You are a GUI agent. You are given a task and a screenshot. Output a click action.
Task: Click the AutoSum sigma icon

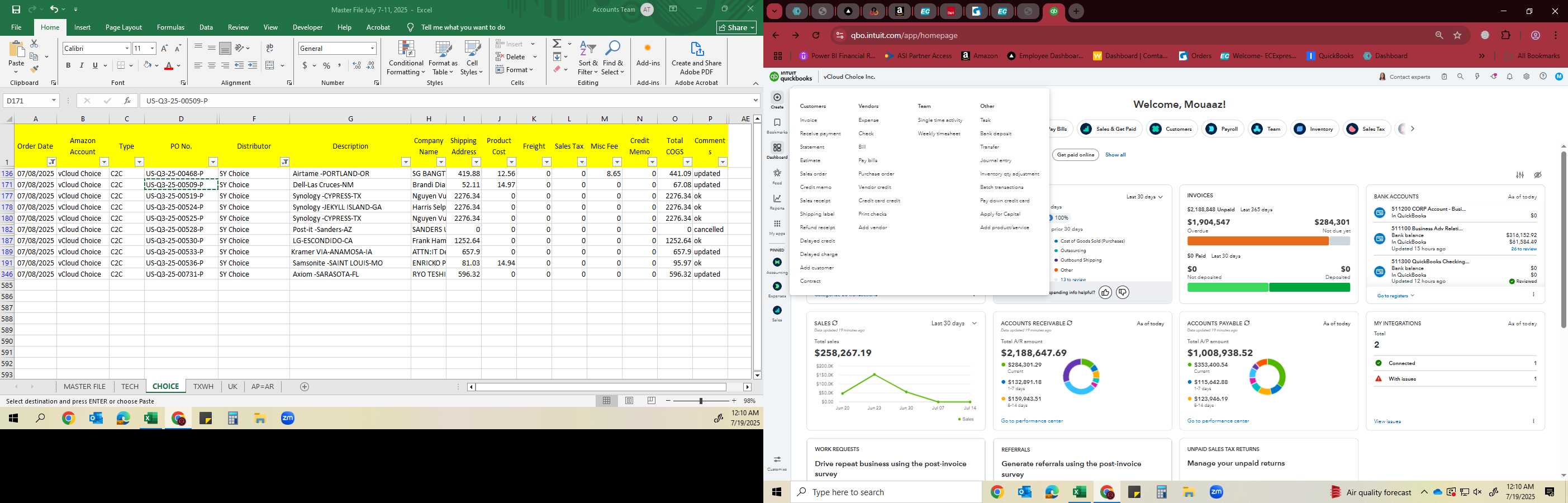point(557,44)
